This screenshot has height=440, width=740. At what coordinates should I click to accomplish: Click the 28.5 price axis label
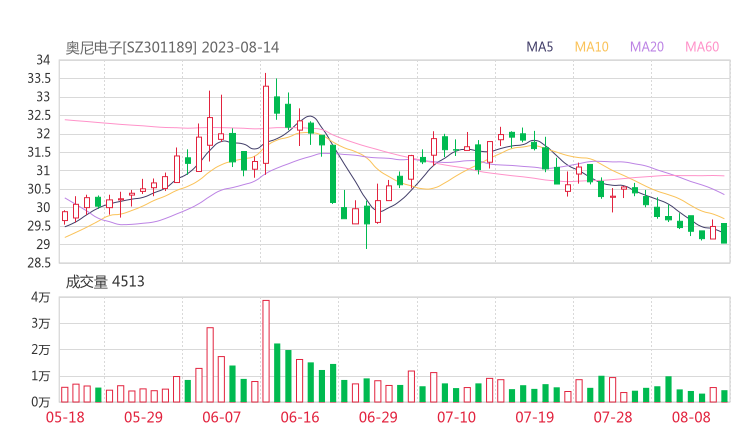point(39,262)
